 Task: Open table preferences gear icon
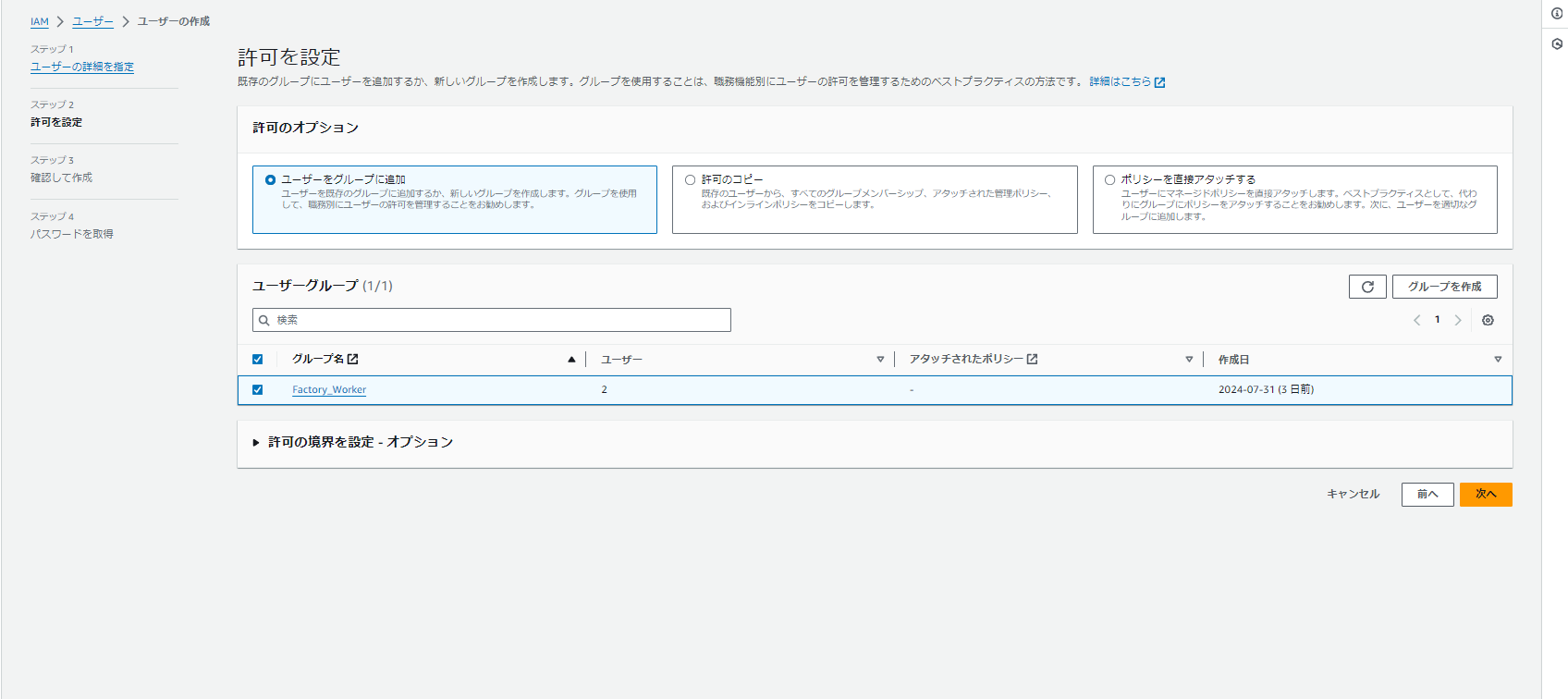[1488, 320]
